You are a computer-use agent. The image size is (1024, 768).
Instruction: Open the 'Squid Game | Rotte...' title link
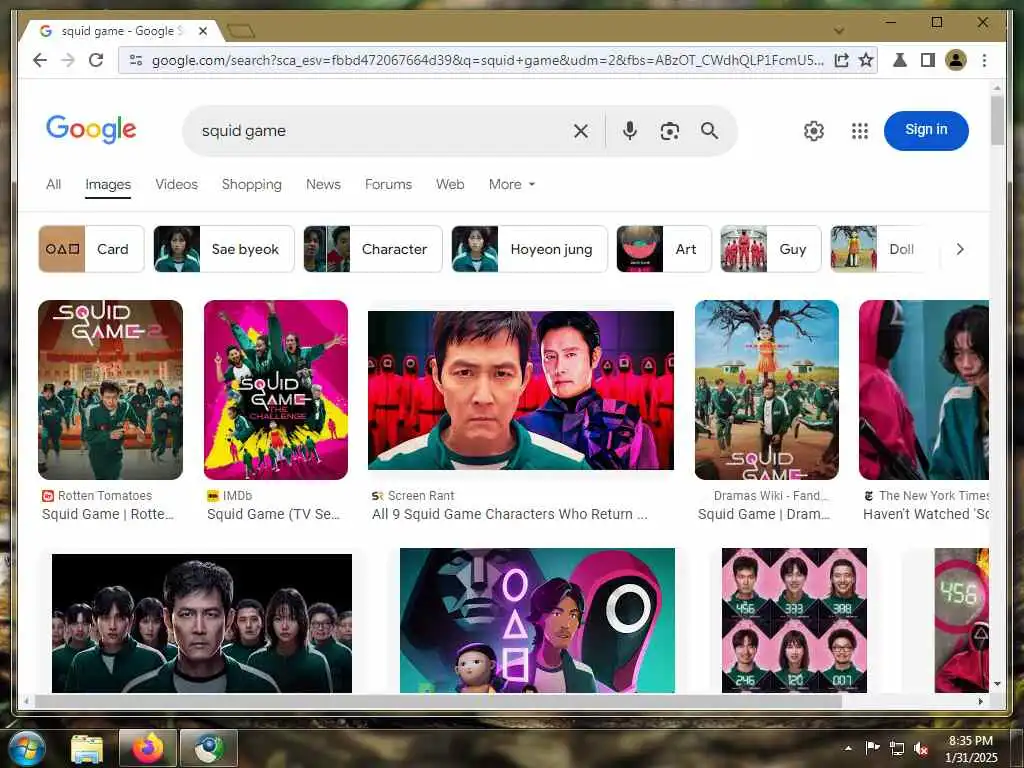tap(108, 515)
